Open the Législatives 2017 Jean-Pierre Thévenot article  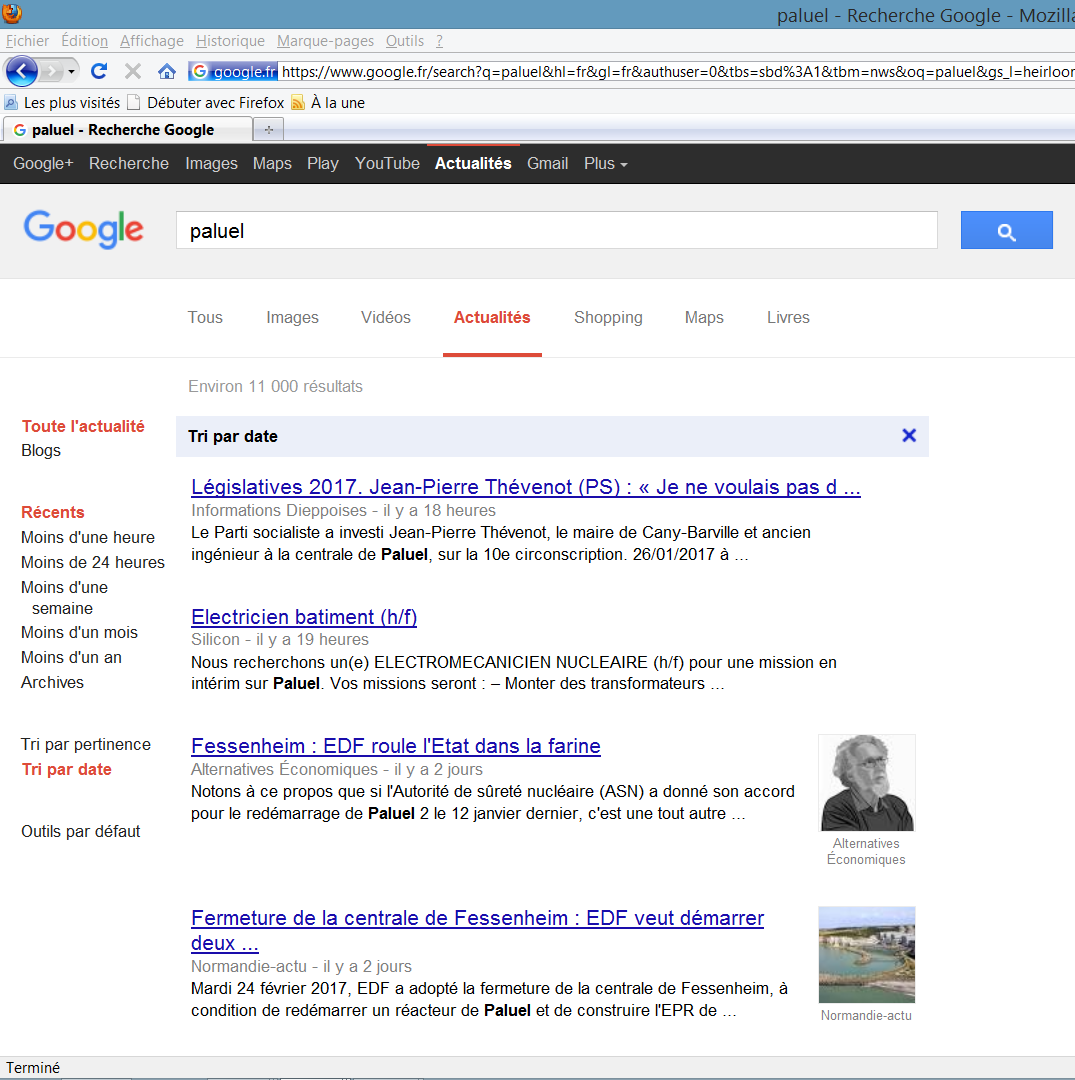point(525,487)
